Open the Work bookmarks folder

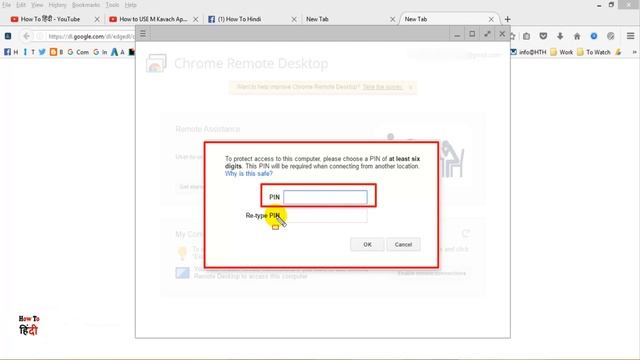click(562, 52)
